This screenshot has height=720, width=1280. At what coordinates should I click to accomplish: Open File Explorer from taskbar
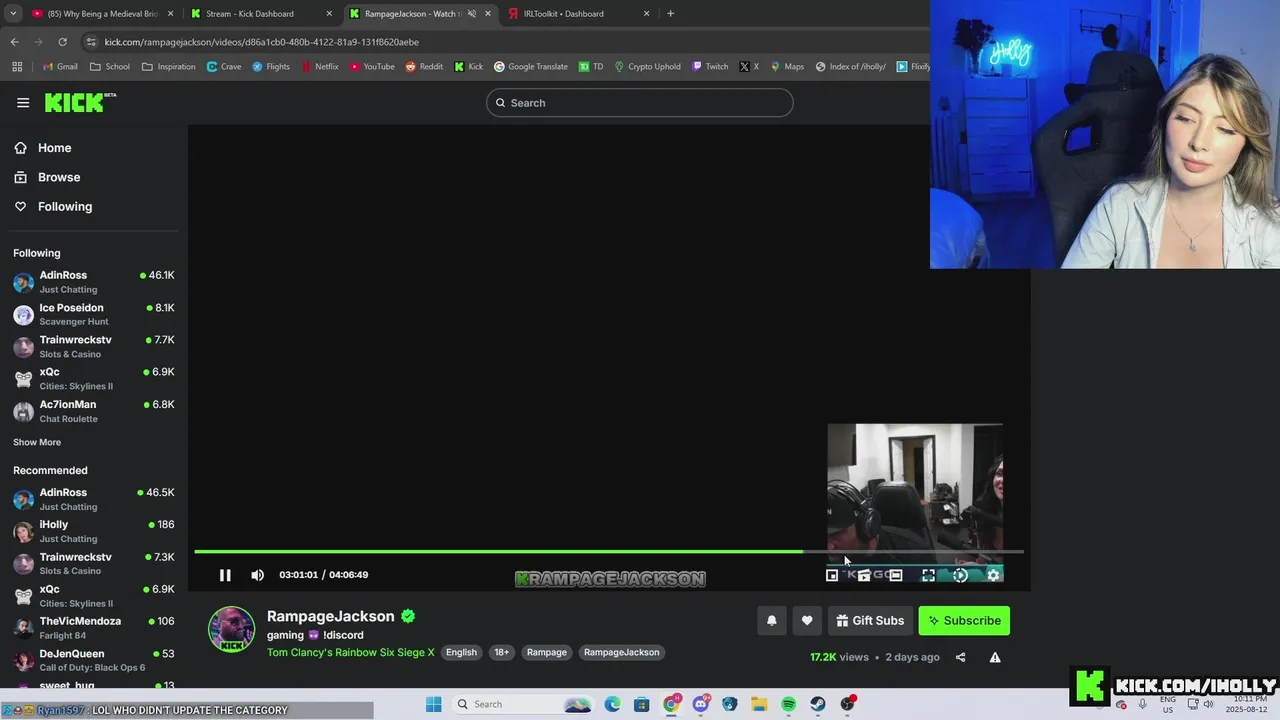759,704
